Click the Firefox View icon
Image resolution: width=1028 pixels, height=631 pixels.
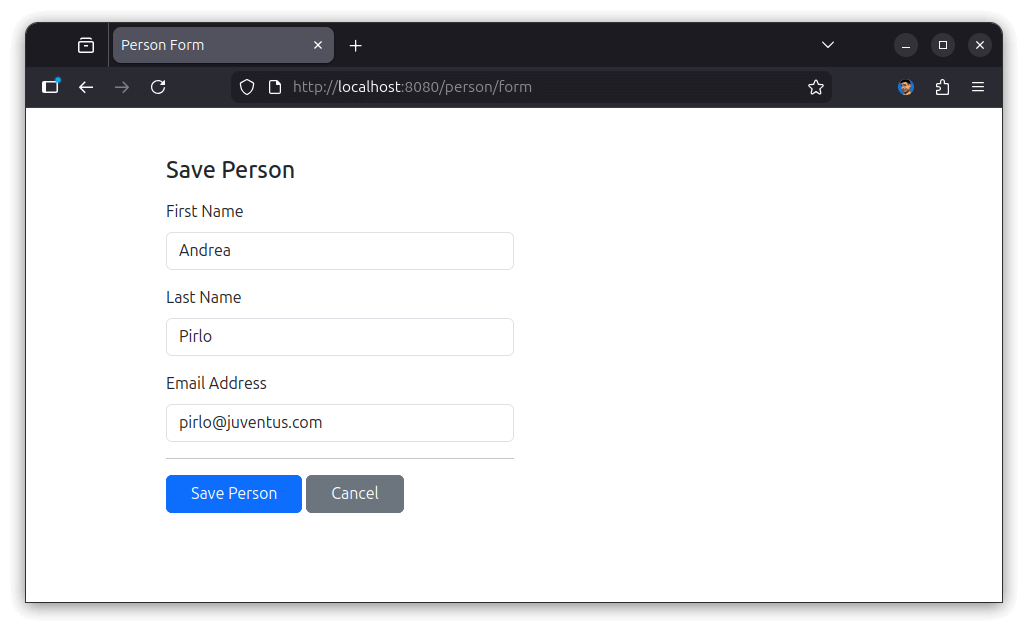coord(86,45)
